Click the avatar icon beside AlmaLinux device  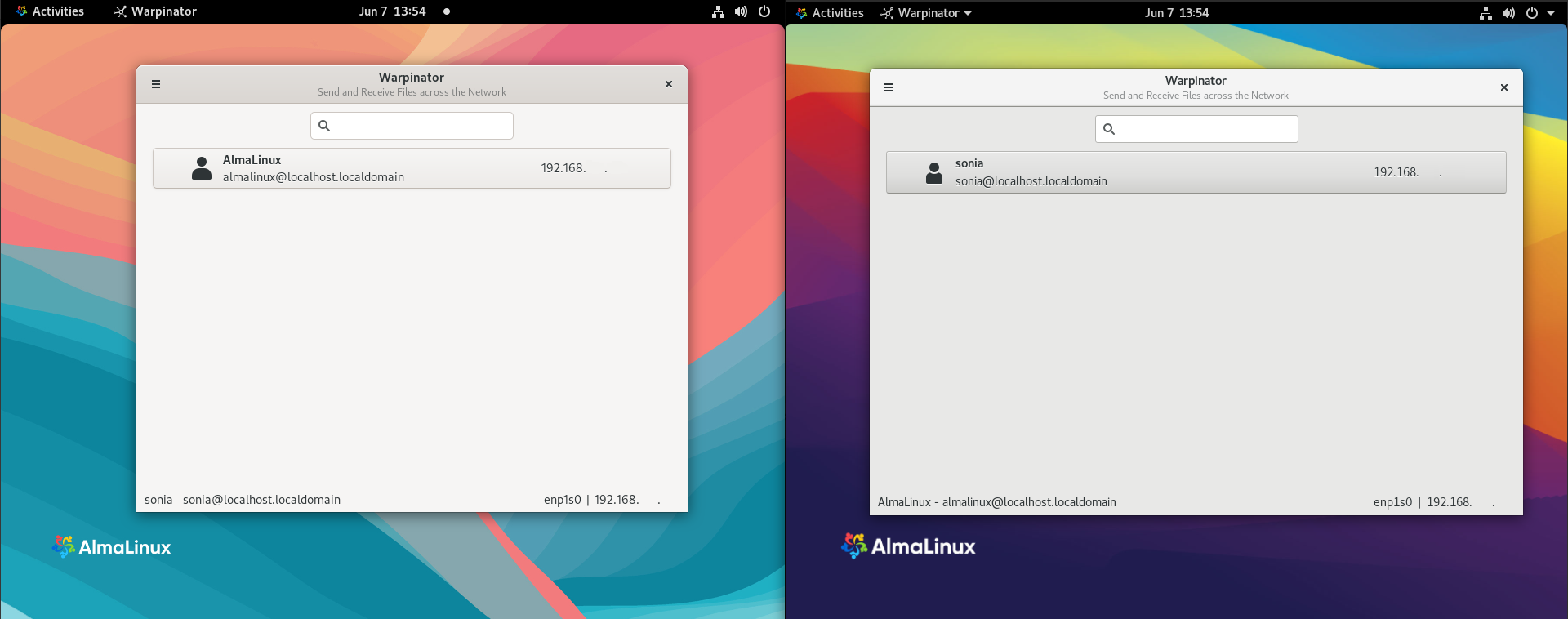coord(202,168)
